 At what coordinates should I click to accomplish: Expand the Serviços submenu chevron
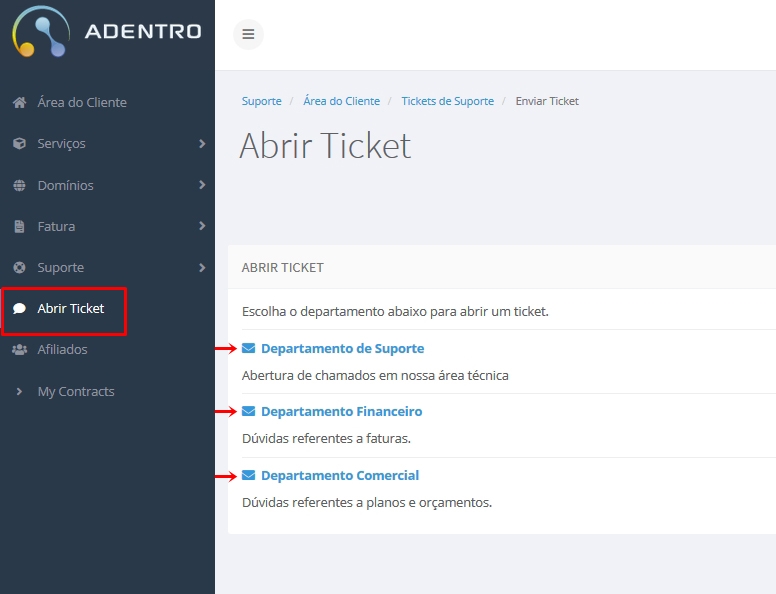(202, 144)
